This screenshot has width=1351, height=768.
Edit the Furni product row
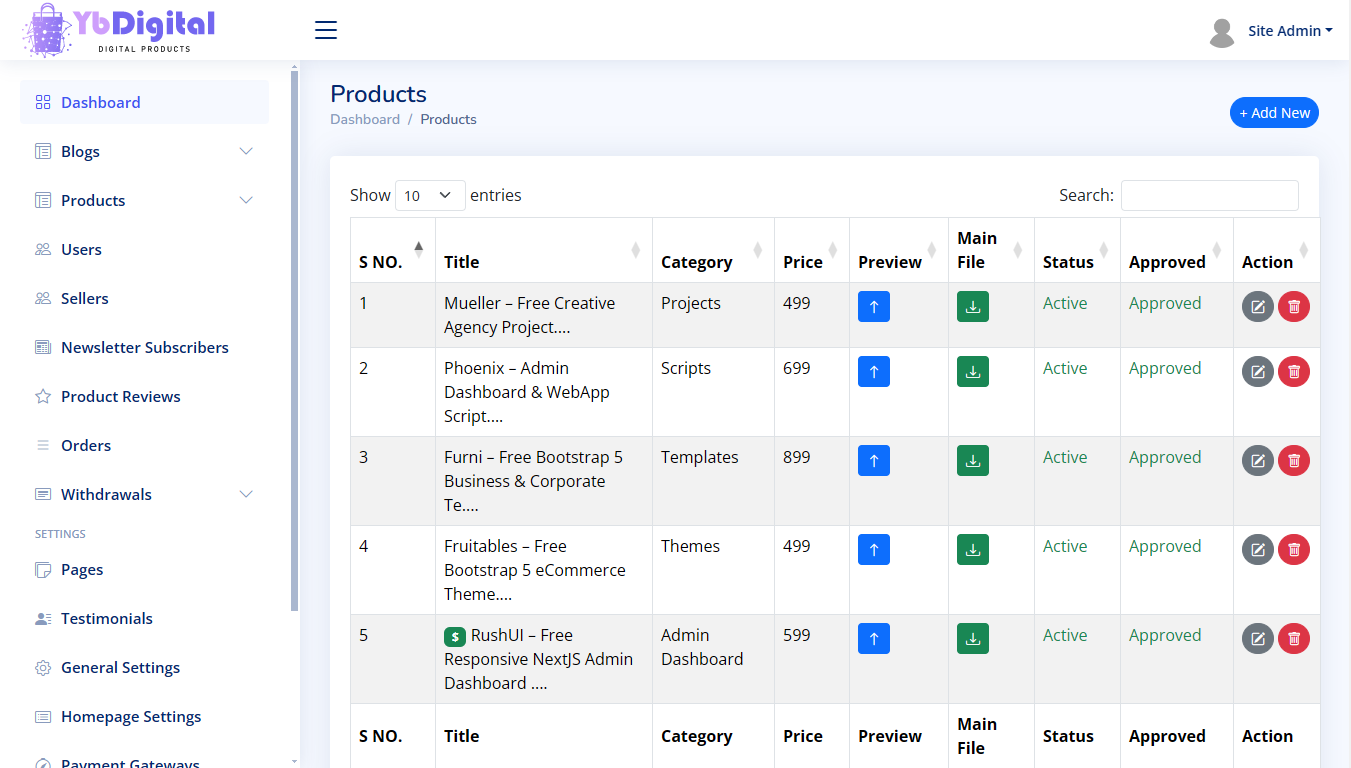click(x=1258, y=461)
